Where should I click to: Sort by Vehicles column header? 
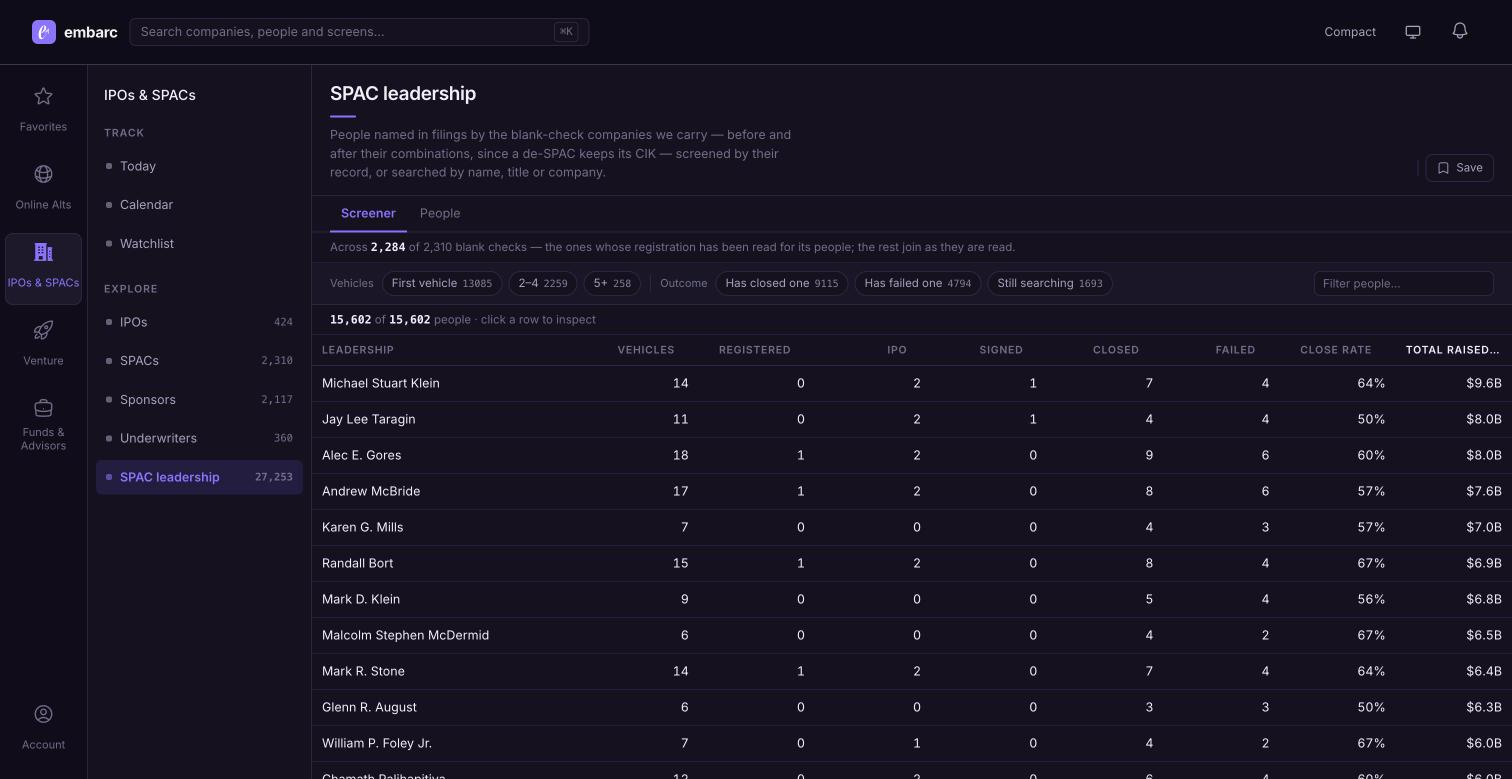646,350
